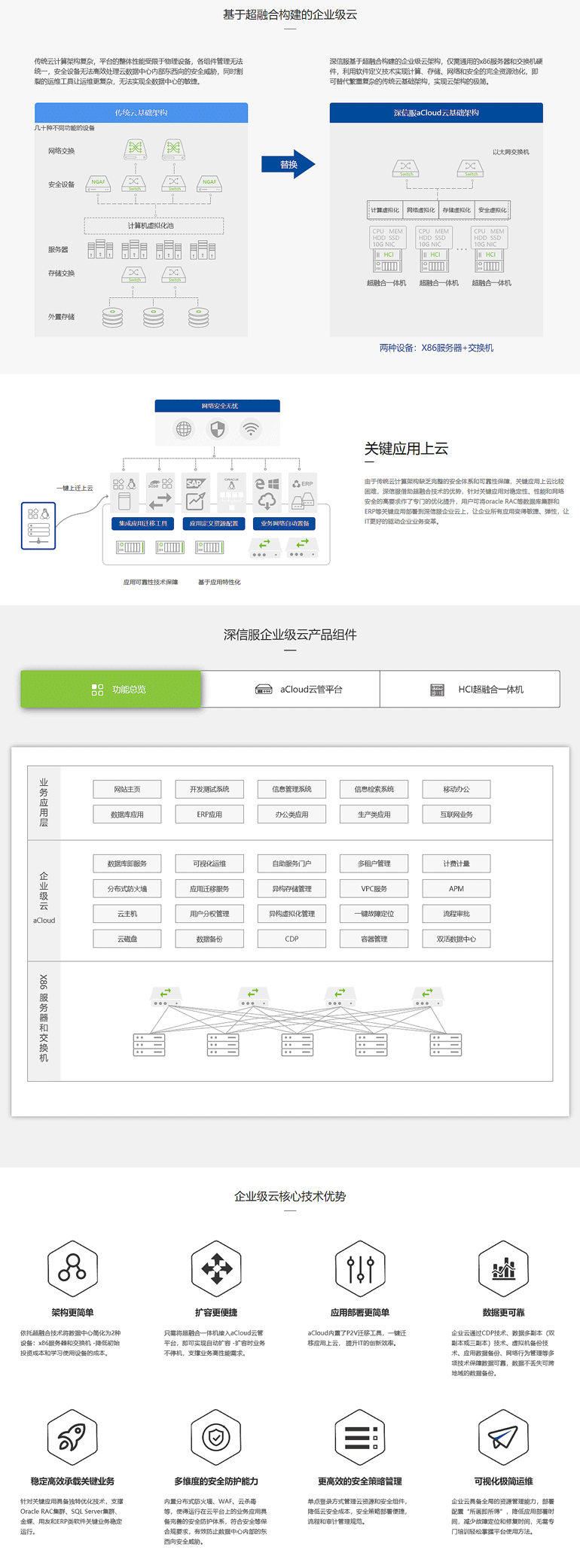Click the paper plane icon above 可视化极简运维
Viewport: 580px width, 1568px height.
503,1436
